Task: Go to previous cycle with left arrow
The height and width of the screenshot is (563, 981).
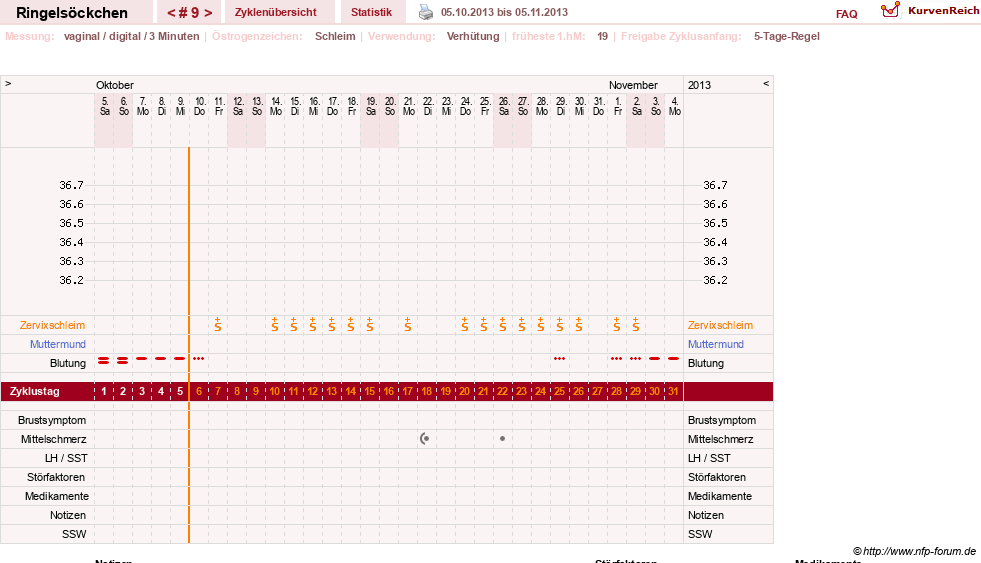Action: click(171, 13)
